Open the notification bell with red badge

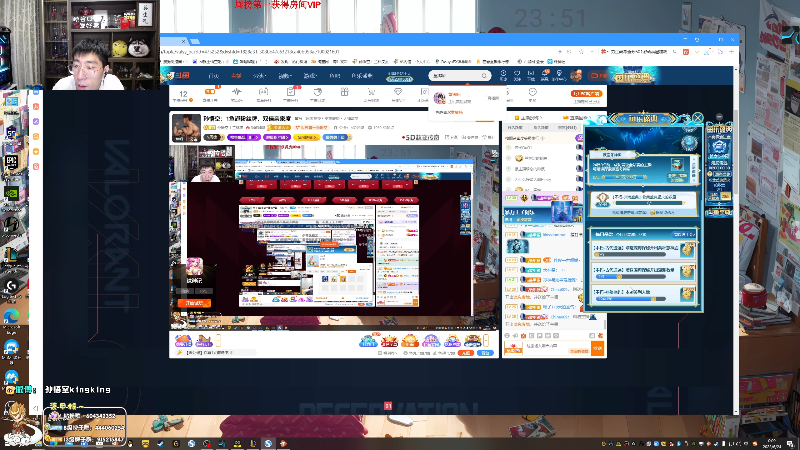[544, 74]
